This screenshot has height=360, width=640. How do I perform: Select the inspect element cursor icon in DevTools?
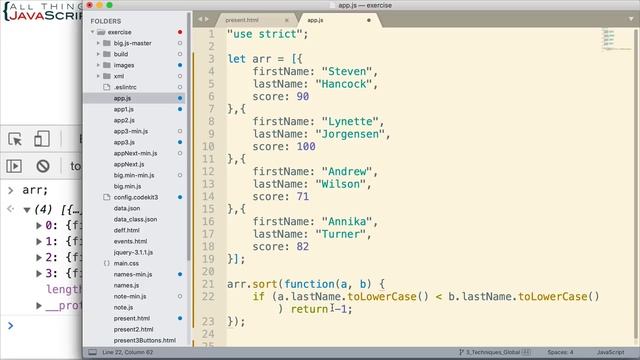point(15,139)
